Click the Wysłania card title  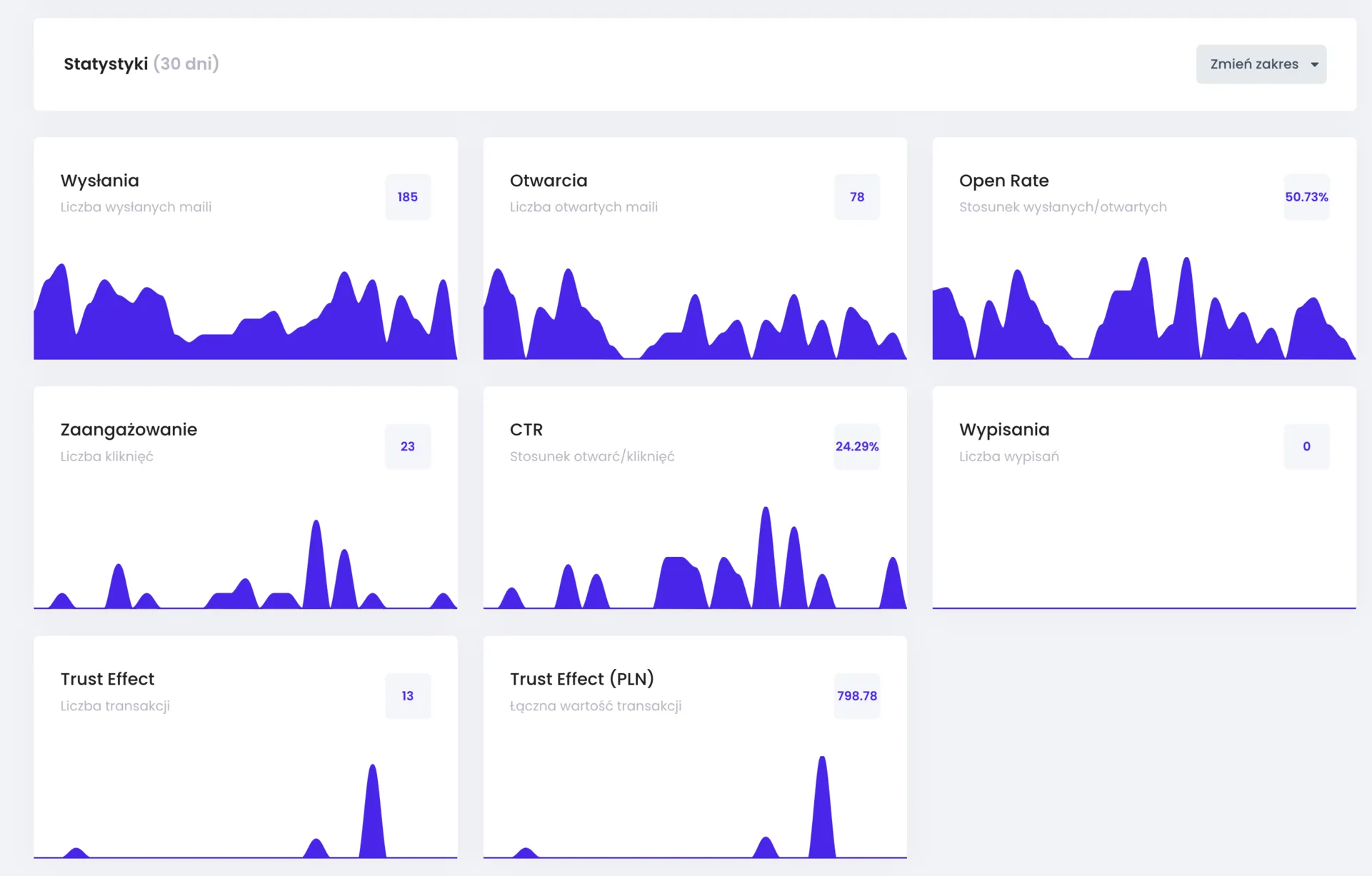click(100, 181)
